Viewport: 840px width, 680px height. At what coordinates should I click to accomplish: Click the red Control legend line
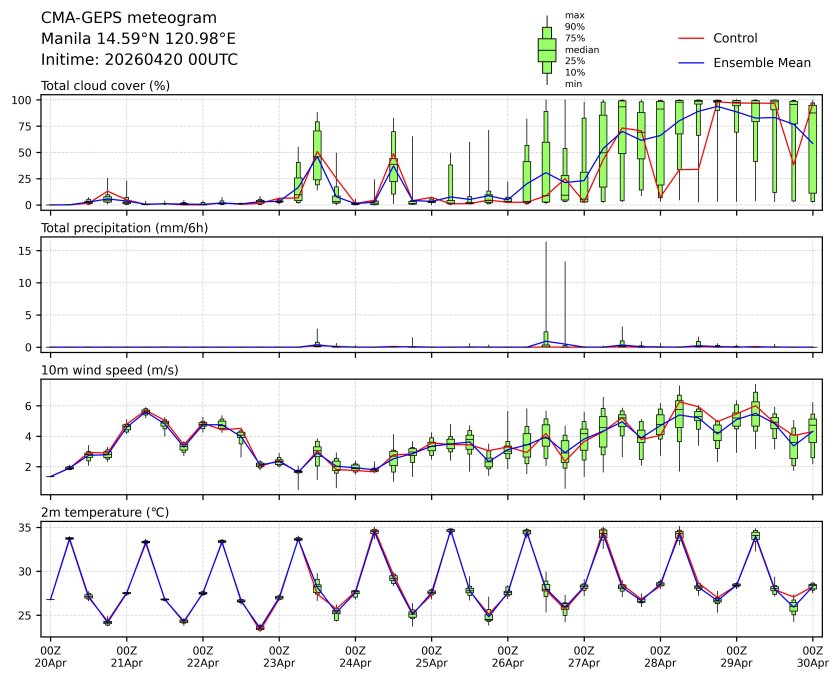693,39
